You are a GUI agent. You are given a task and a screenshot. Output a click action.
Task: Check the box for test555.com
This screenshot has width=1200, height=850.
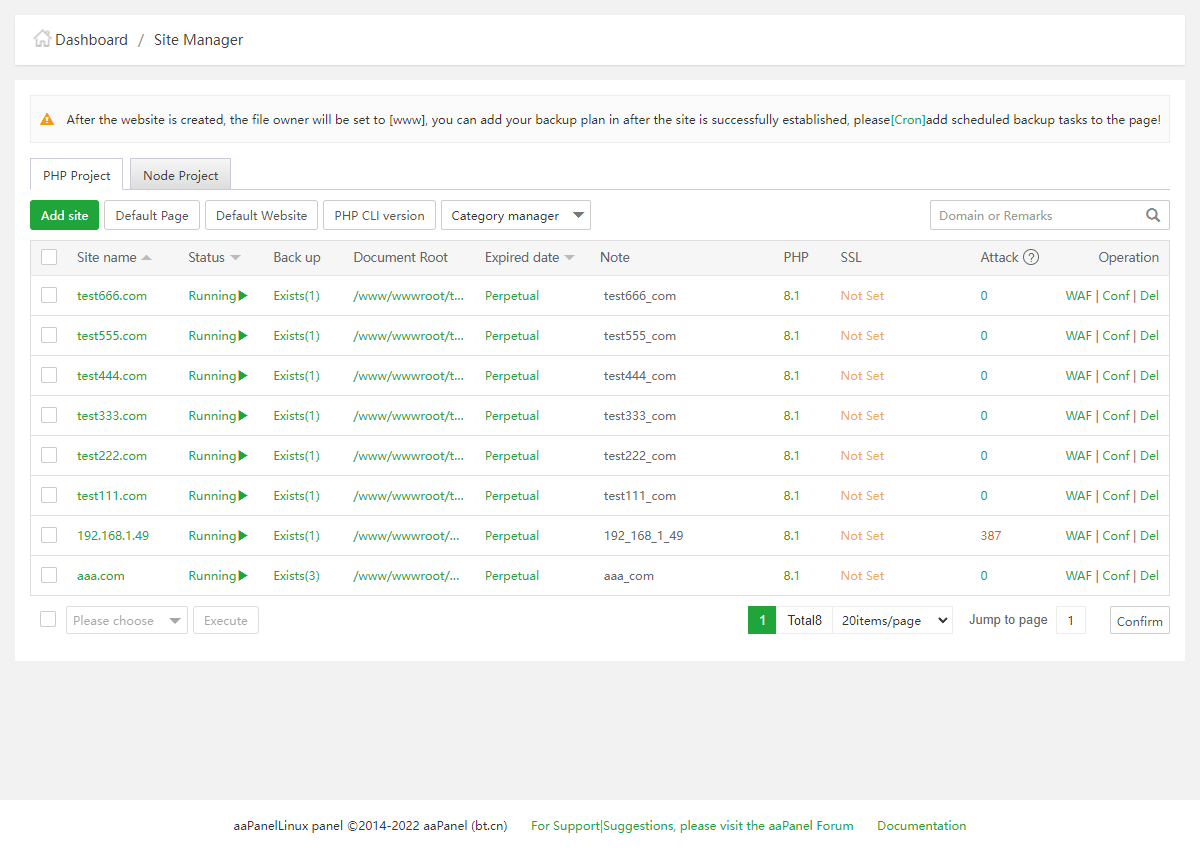49,335
